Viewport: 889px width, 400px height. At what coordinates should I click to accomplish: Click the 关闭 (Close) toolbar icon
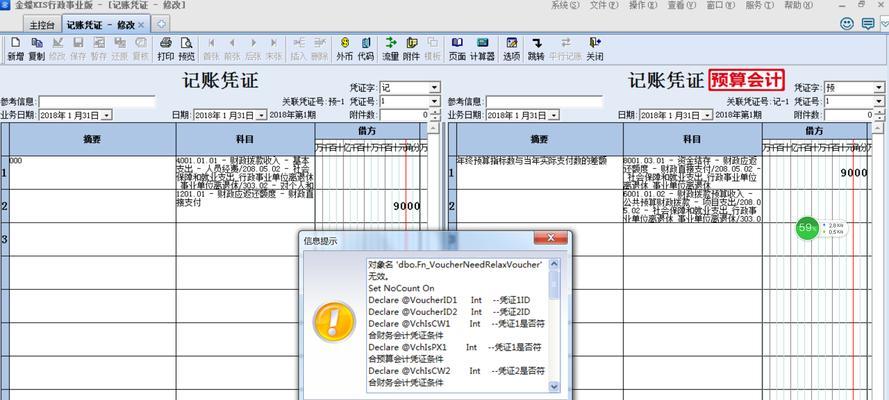point(594,49)
